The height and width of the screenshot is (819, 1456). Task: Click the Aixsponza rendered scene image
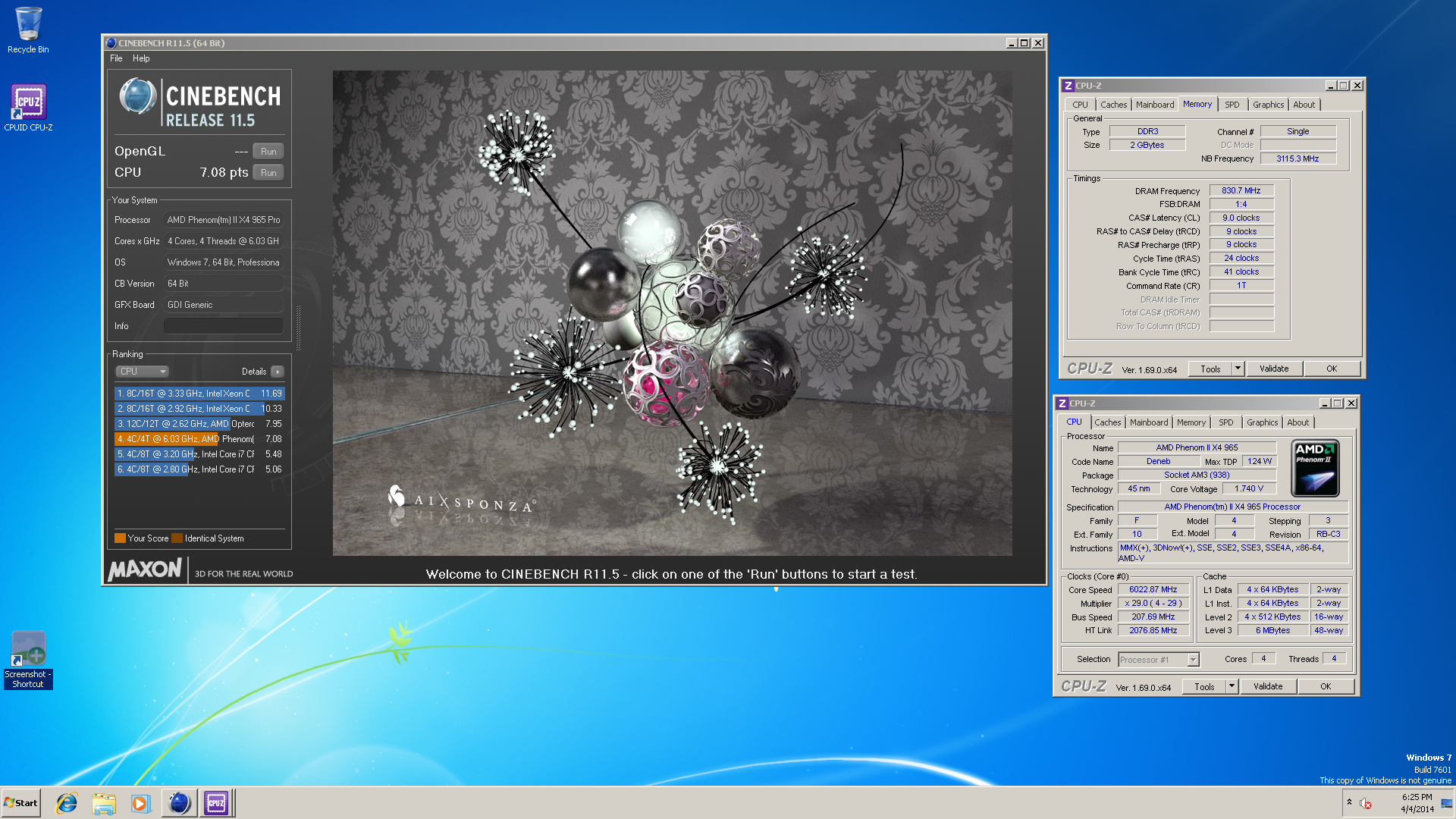tap(672, 313)
